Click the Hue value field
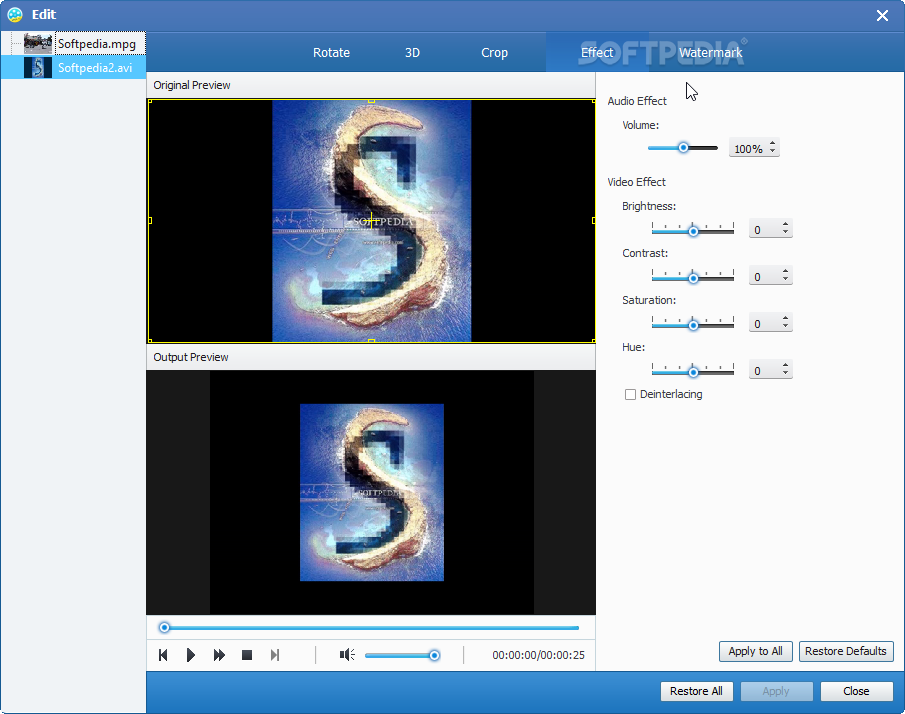 (764, 371)
